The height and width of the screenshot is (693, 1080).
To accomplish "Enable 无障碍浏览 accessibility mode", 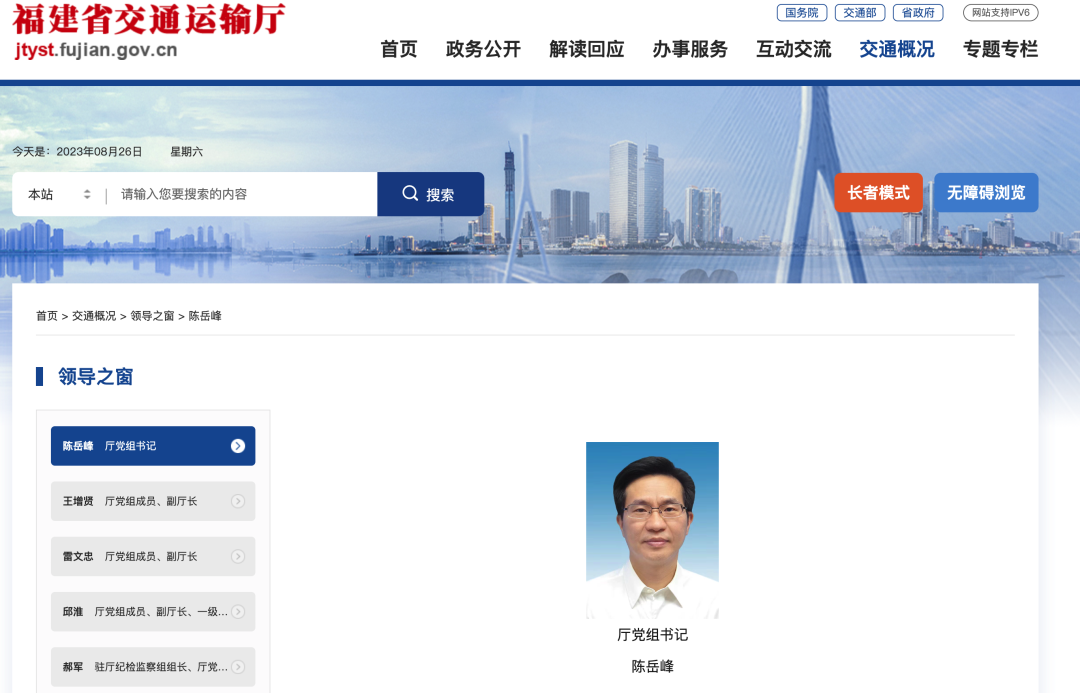I will pos(985,192).
